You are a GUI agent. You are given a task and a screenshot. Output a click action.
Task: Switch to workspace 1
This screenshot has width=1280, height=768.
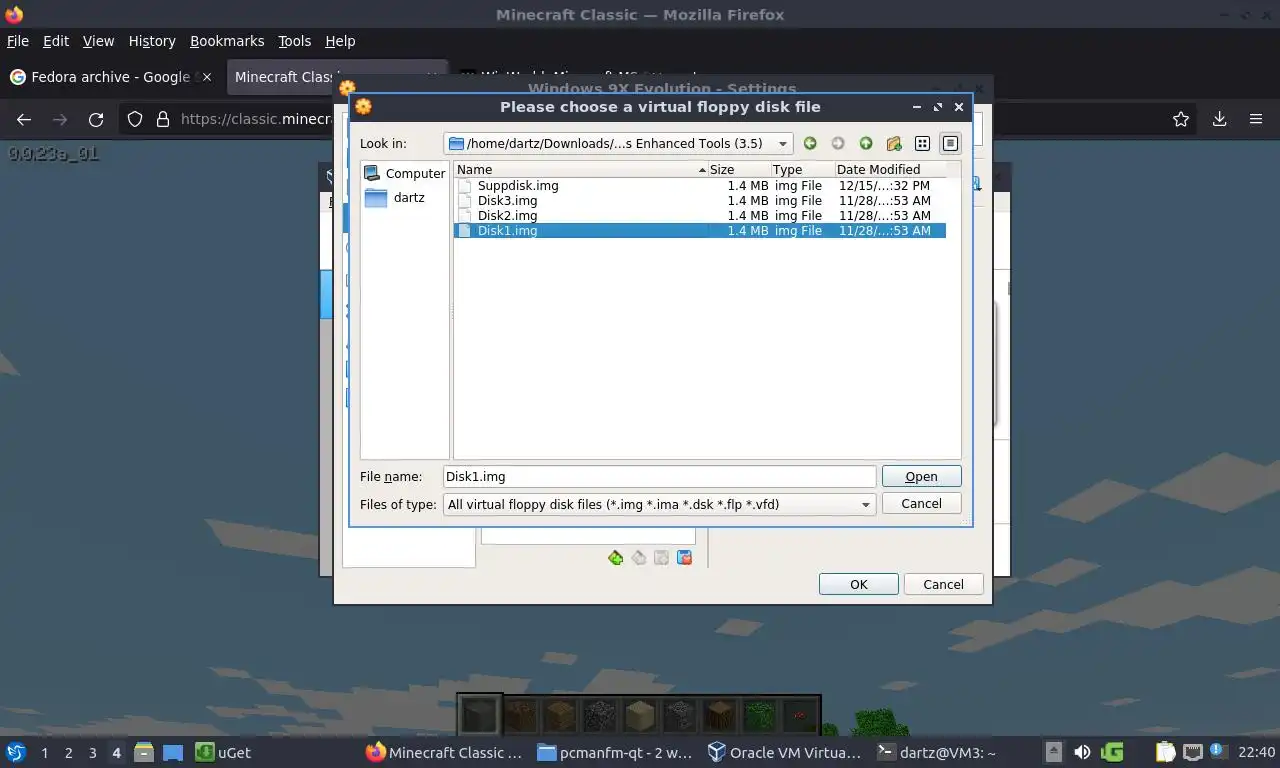coord(44,752)
